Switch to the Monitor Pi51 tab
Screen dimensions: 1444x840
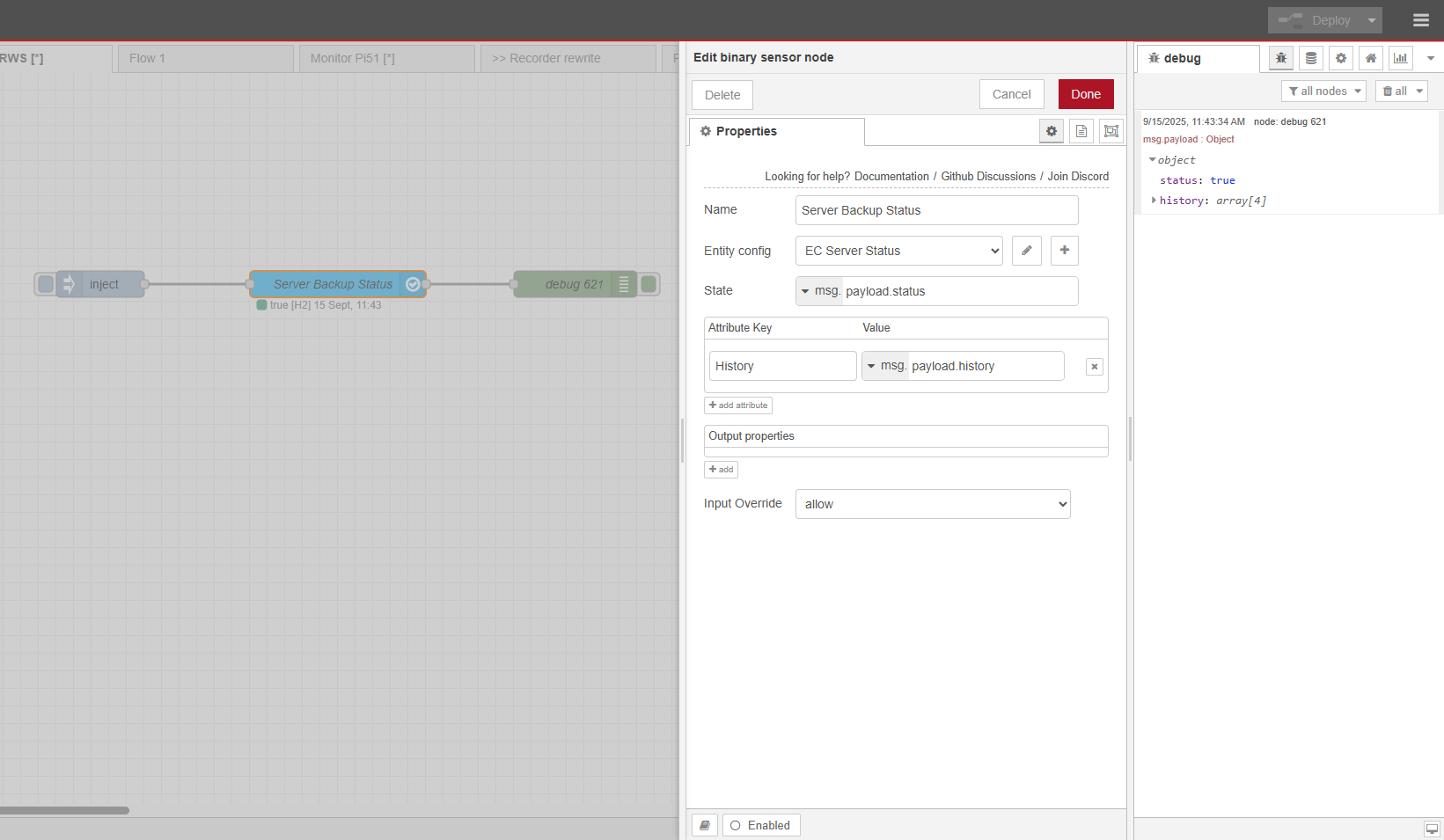point(387,58)
